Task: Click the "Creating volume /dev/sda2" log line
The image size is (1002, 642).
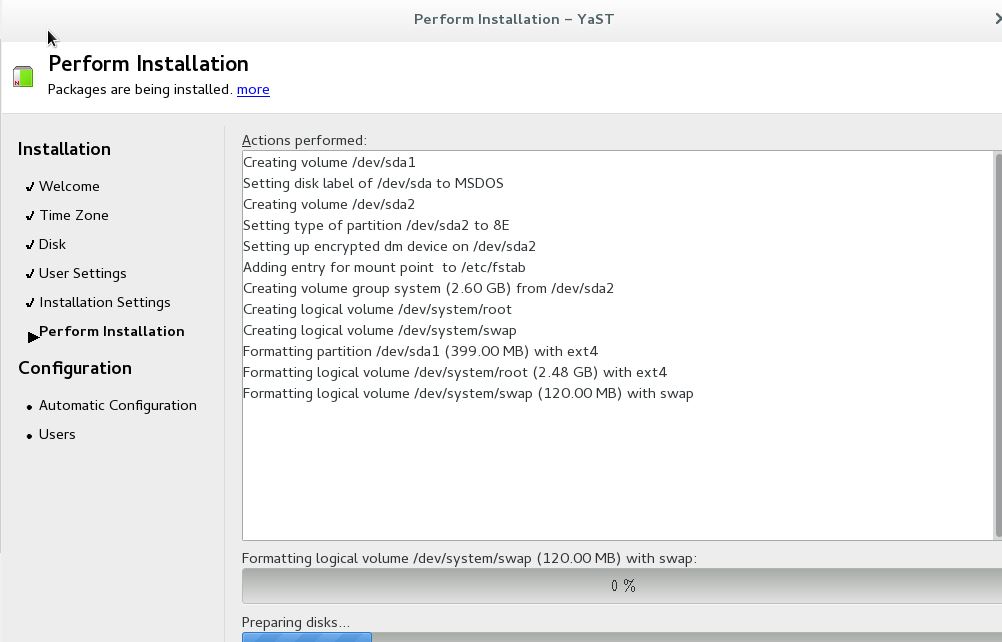Action: pos(329,205)
